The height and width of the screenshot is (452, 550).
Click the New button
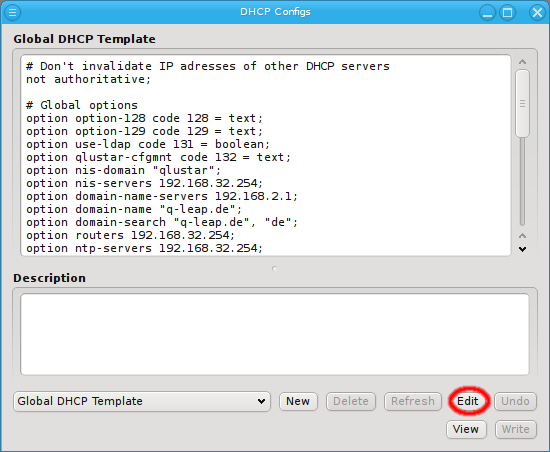tap(298, 401)
